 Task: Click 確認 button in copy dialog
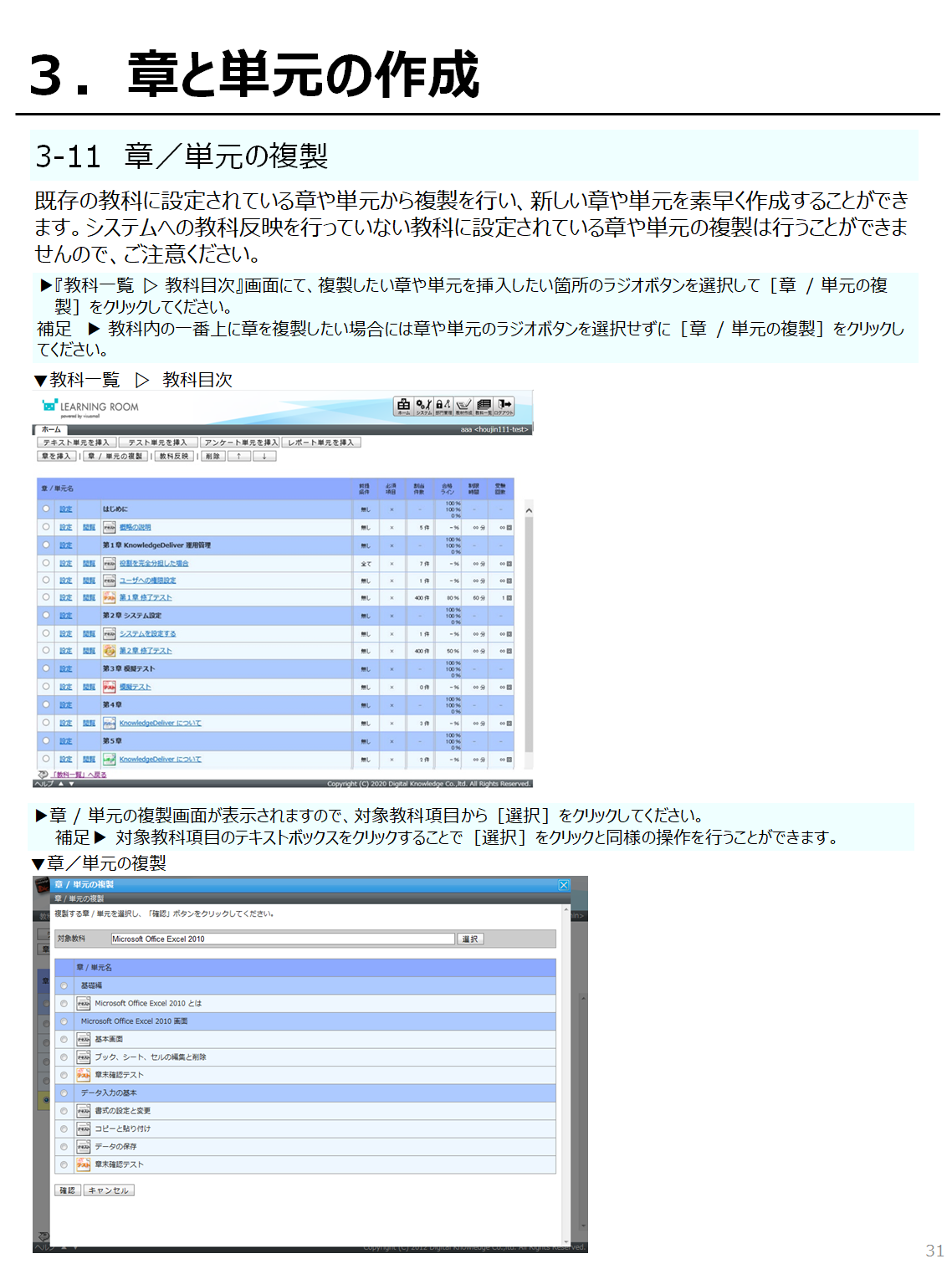[67, 1190]
